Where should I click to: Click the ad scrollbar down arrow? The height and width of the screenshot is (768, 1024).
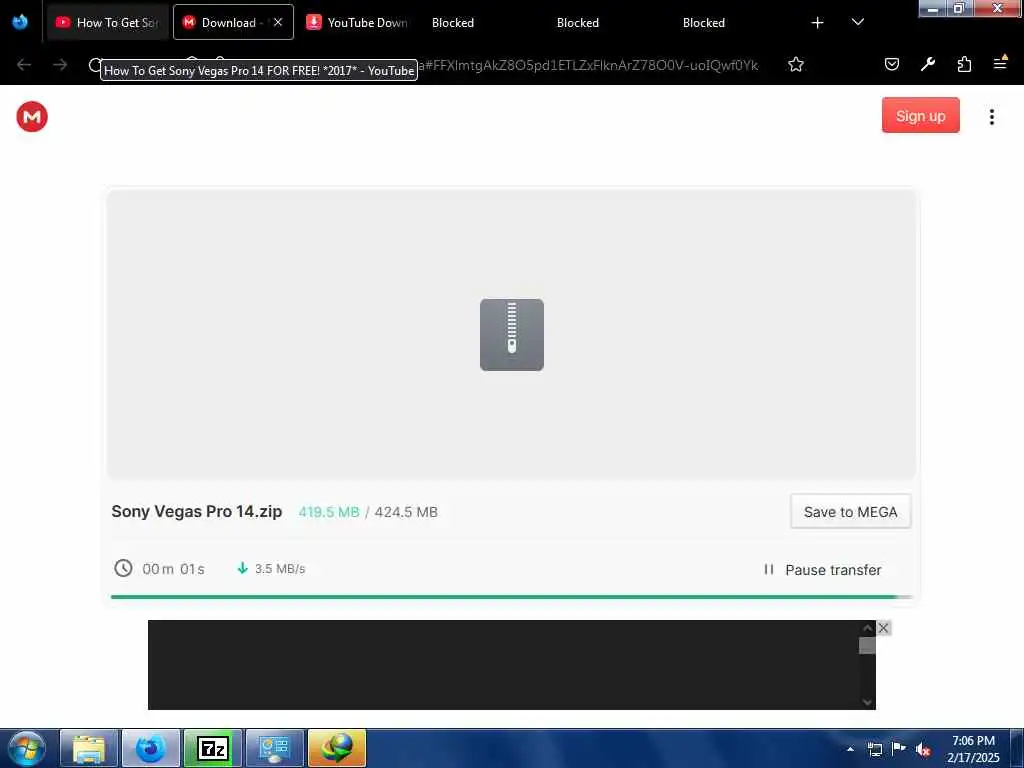(867, 702)
